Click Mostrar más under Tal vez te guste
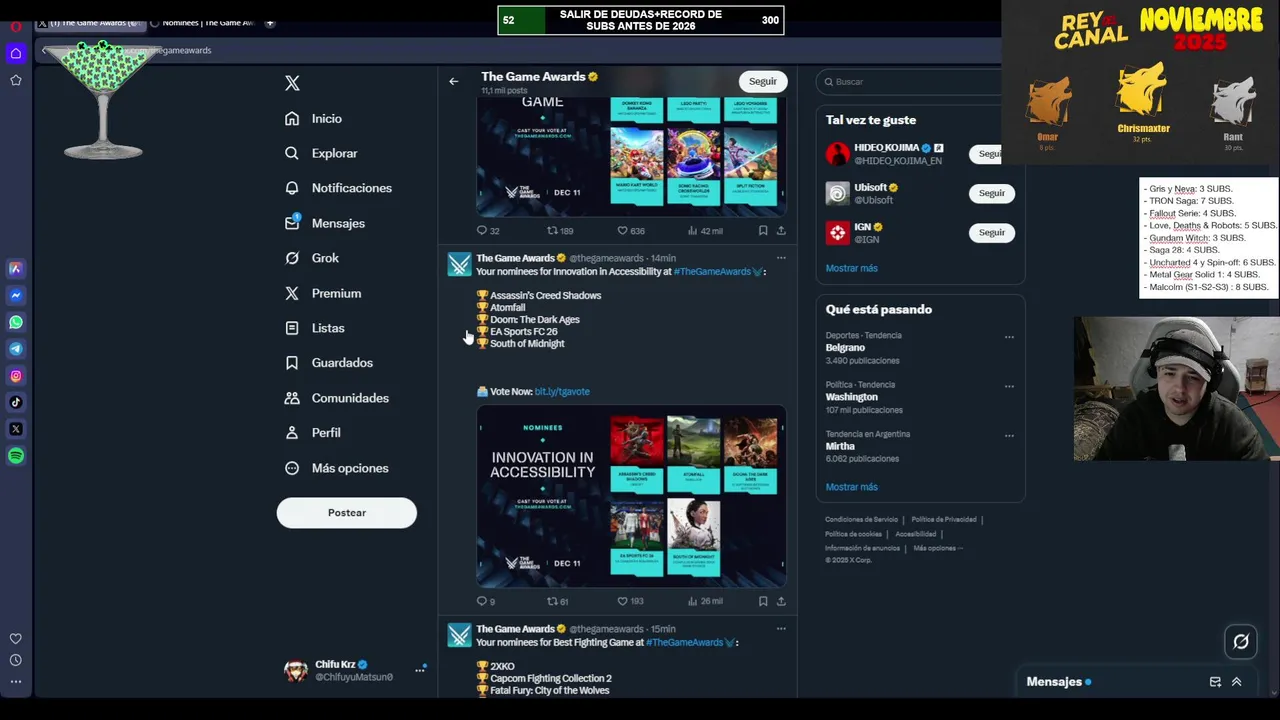Screen dimensions: 1280x720 click(852, 268)
